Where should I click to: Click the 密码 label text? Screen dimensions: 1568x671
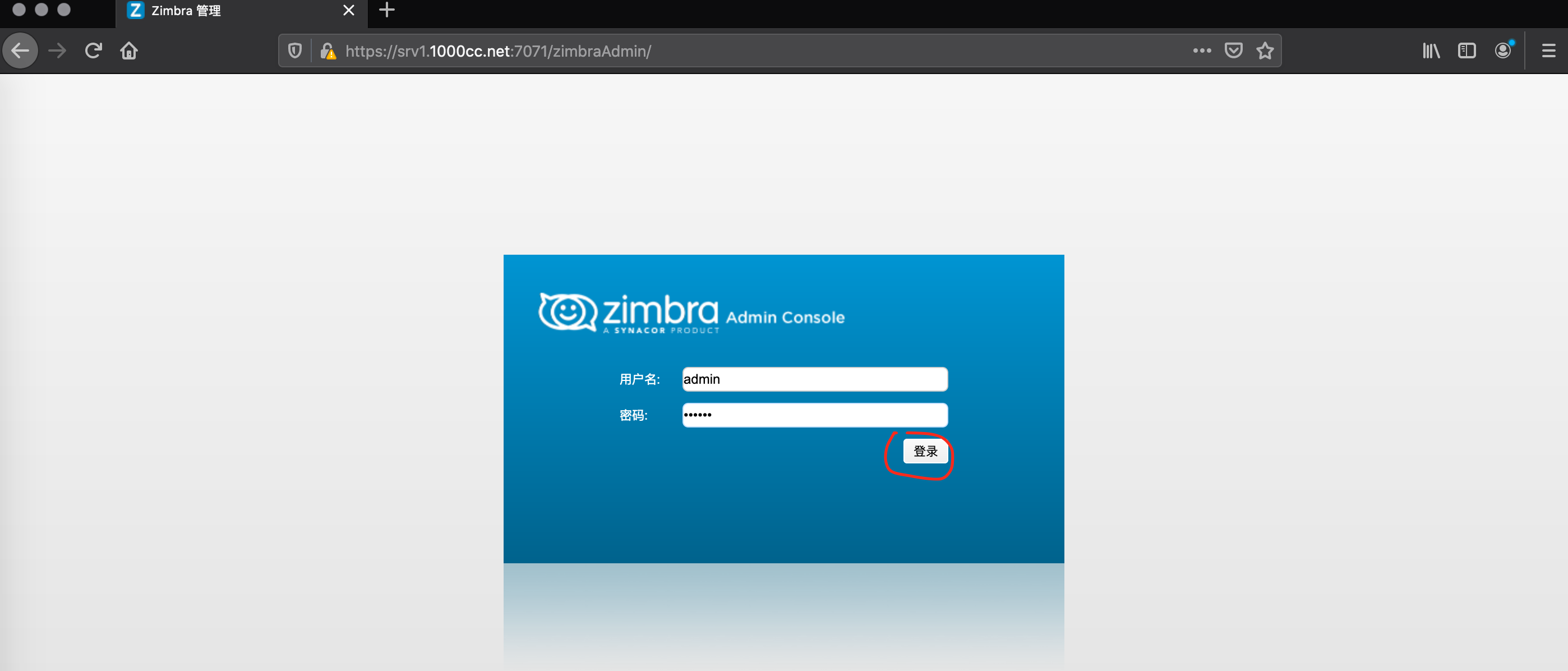coord(633,415)
